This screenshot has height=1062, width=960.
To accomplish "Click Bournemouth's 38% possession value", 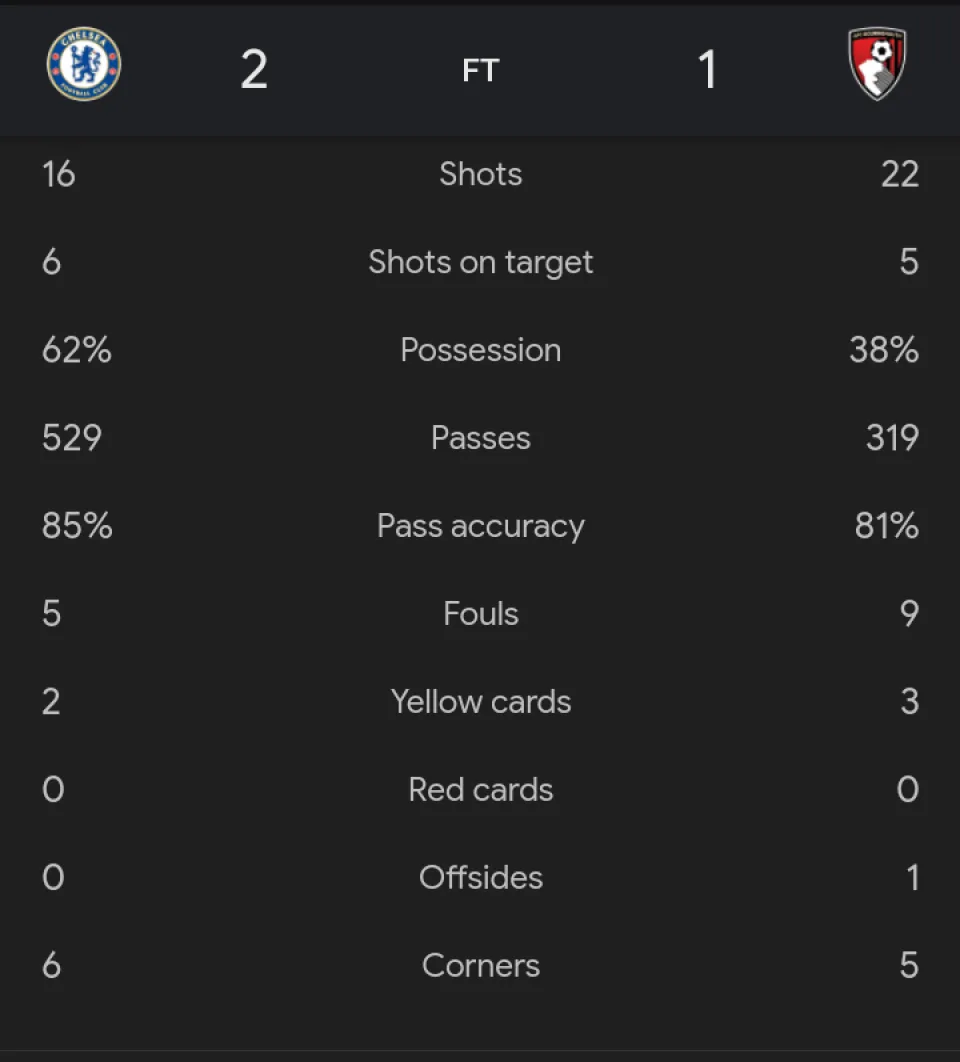I will coord(884,350).
